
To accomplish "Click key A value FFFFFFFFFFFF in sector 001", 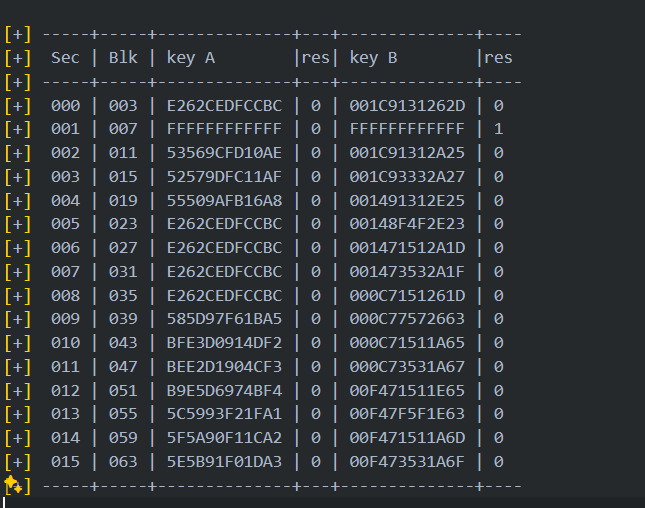I will (x=224, y=129).
